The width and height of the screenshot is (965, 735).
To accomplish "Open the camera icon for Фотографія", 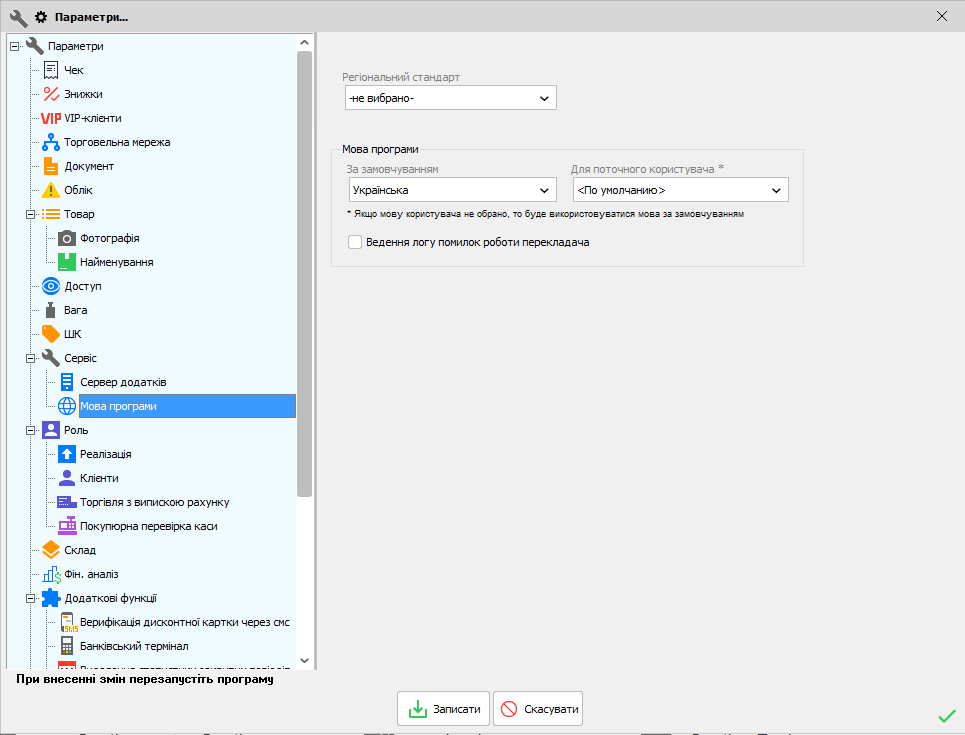I will (x=67, y=238).
